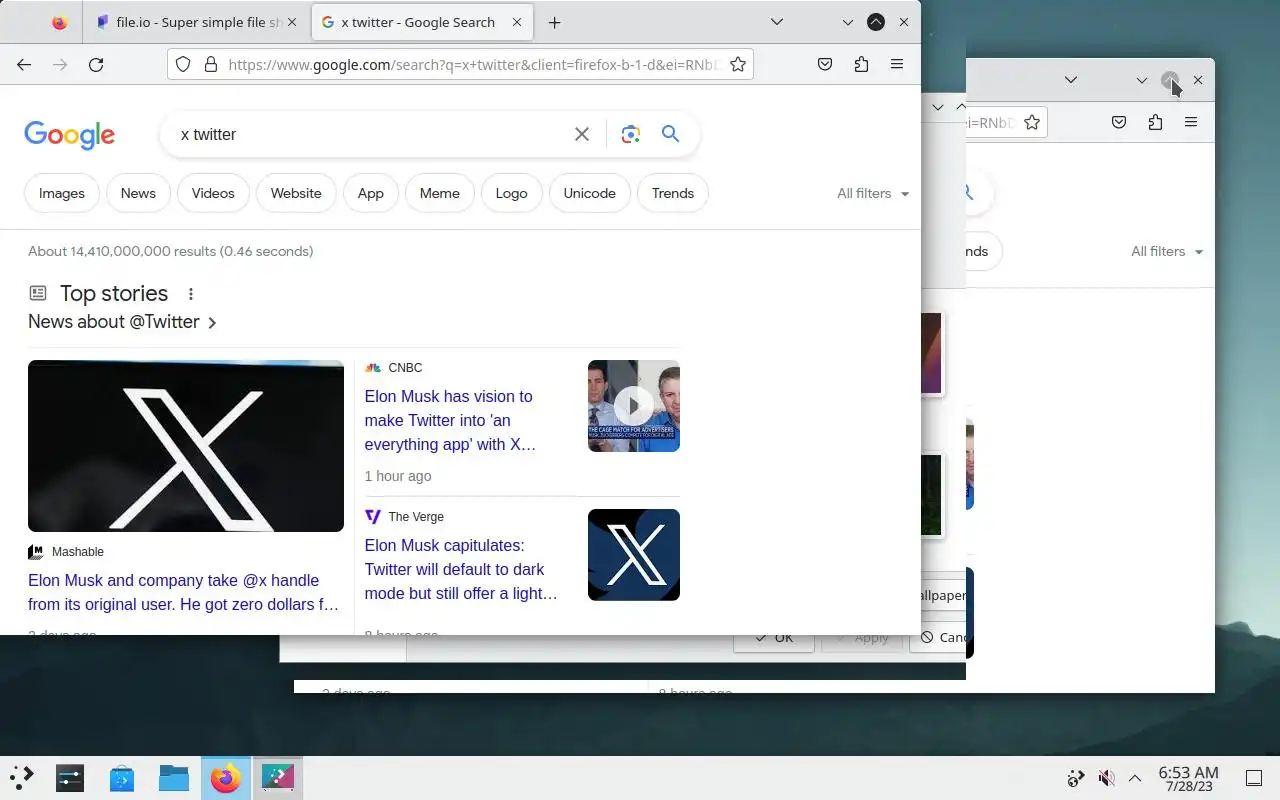Choose the Unicode filter chip
Image resolution: width=1280 pixels, height=800 pixels.
click(x=590, y=193)
